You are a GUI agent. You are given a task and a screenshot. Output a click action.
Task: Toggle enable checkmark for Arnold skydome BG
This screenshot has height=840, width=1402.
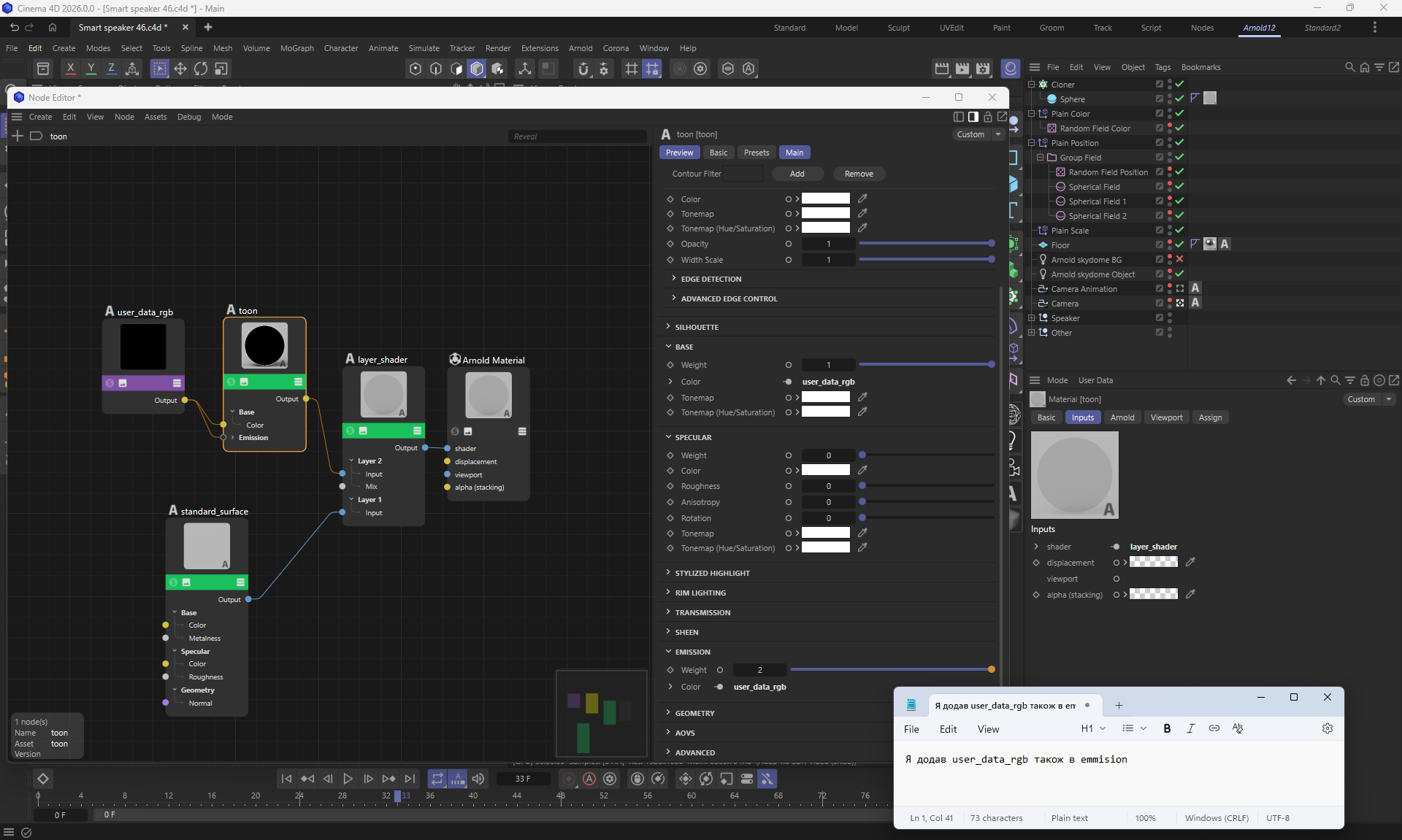(x=1179, y=260)
